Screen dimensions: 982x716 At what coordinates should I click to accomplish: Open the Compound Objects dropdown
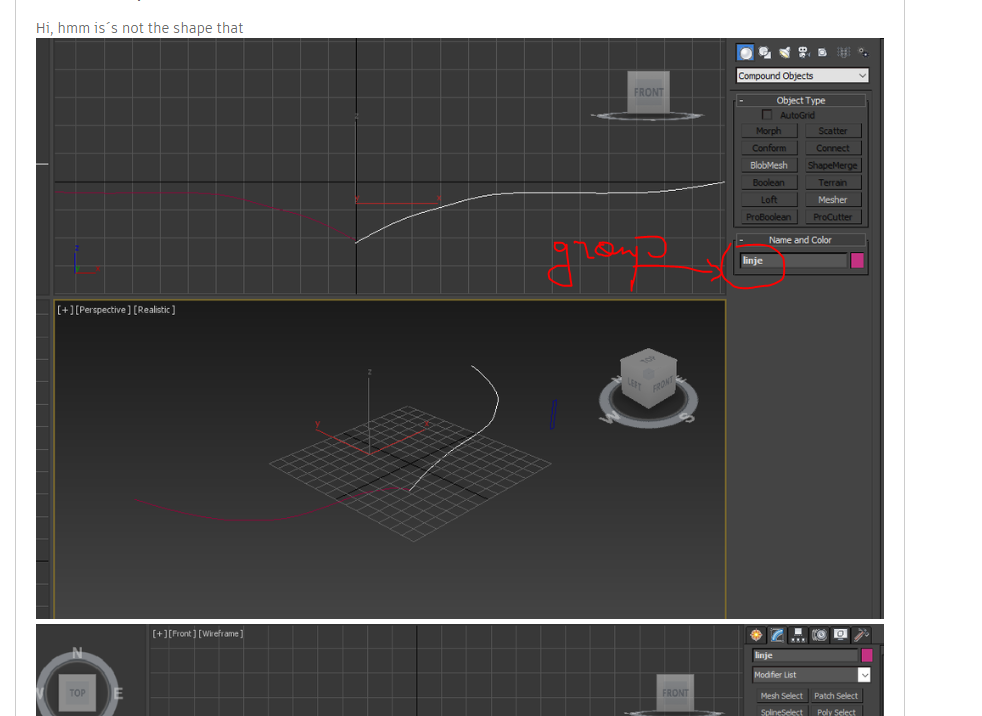[x=800, y=75]
